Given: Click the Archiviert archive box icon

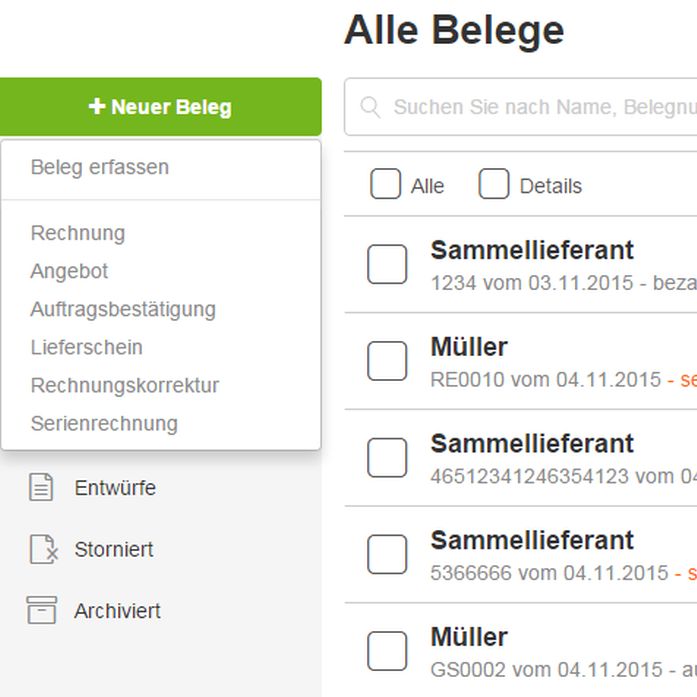Looking at the screenshot, I should pos(42,610).
